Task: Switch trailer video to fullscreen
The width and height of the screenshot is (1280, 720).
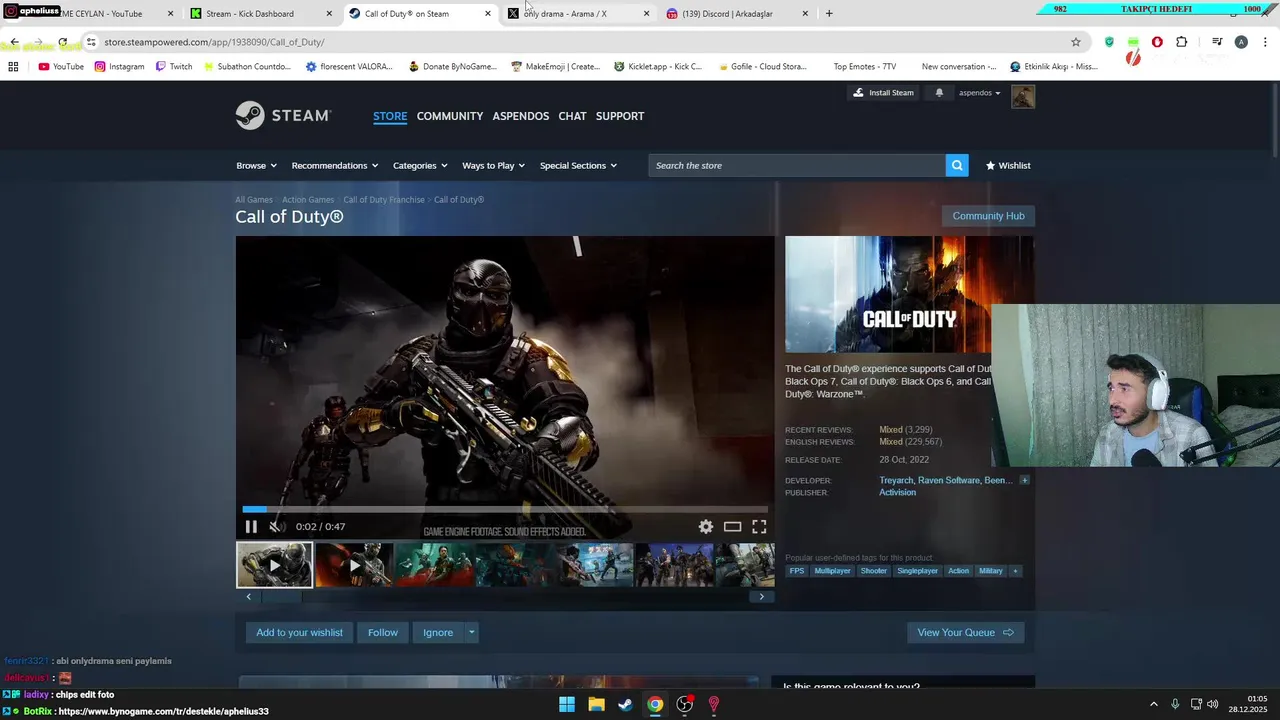Action: tap(760, 527)
